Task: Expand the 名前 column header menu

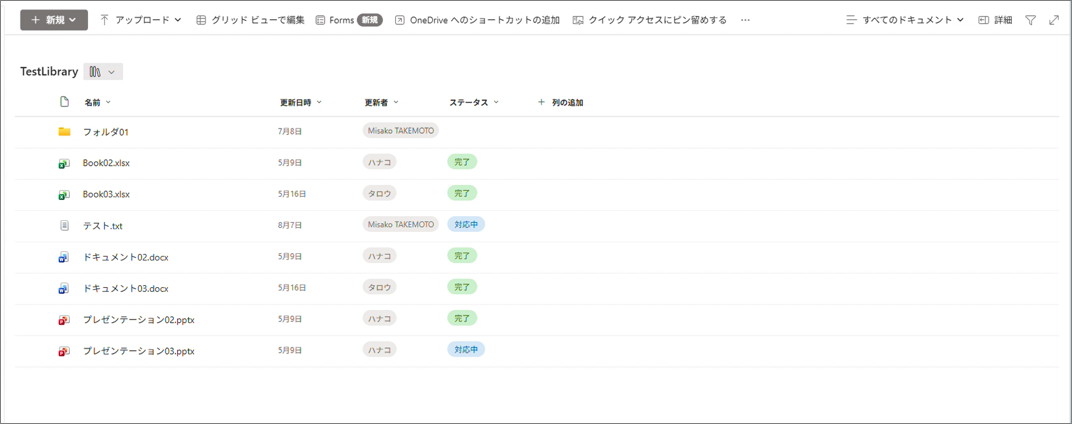Action: pyautogui.click(x=97, y=102)
